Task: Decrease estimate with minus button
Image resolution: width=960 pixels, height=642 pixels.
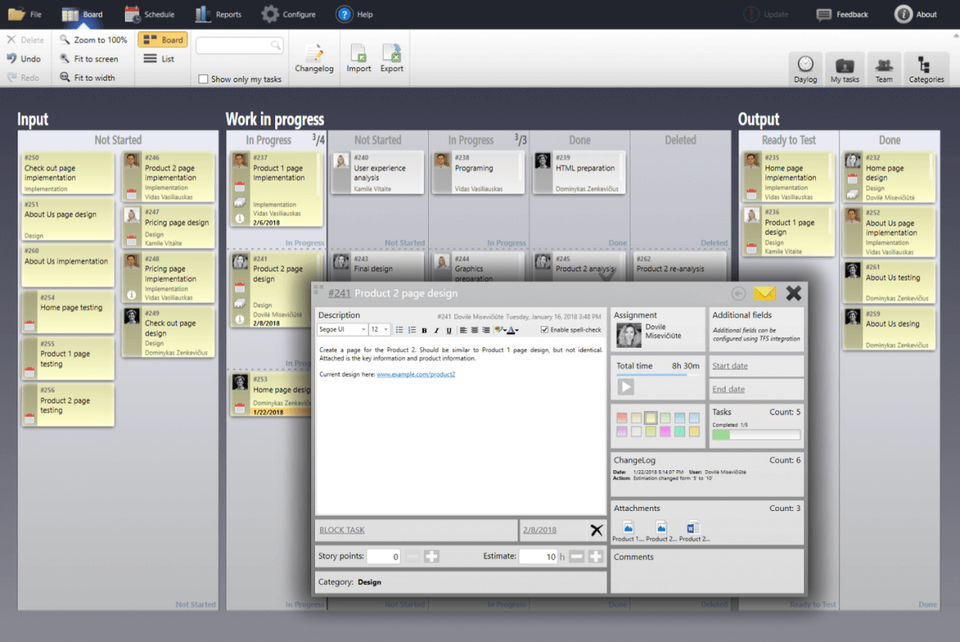Action: click(x=576, y=556)
